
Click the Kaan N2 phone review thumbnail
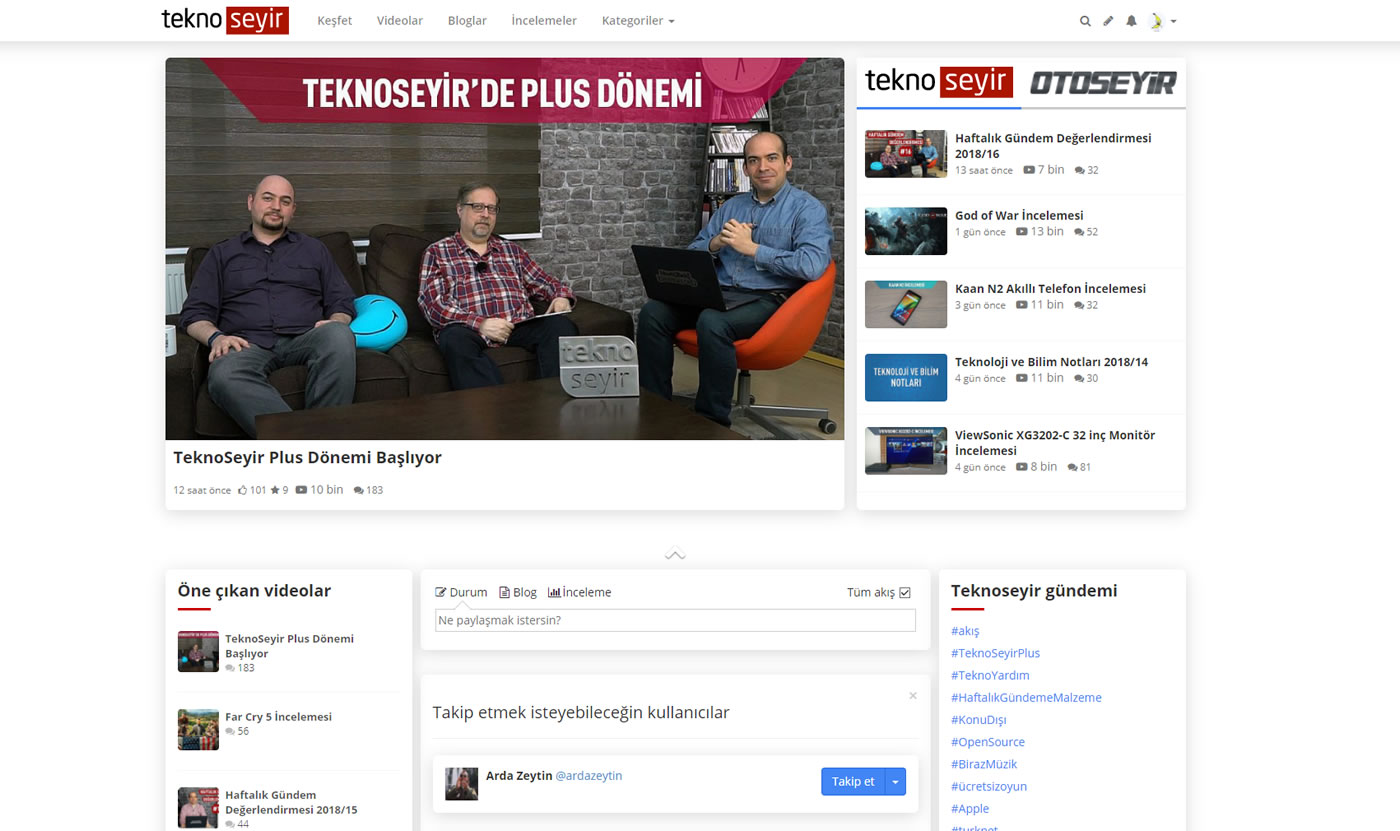coord(906,304)
